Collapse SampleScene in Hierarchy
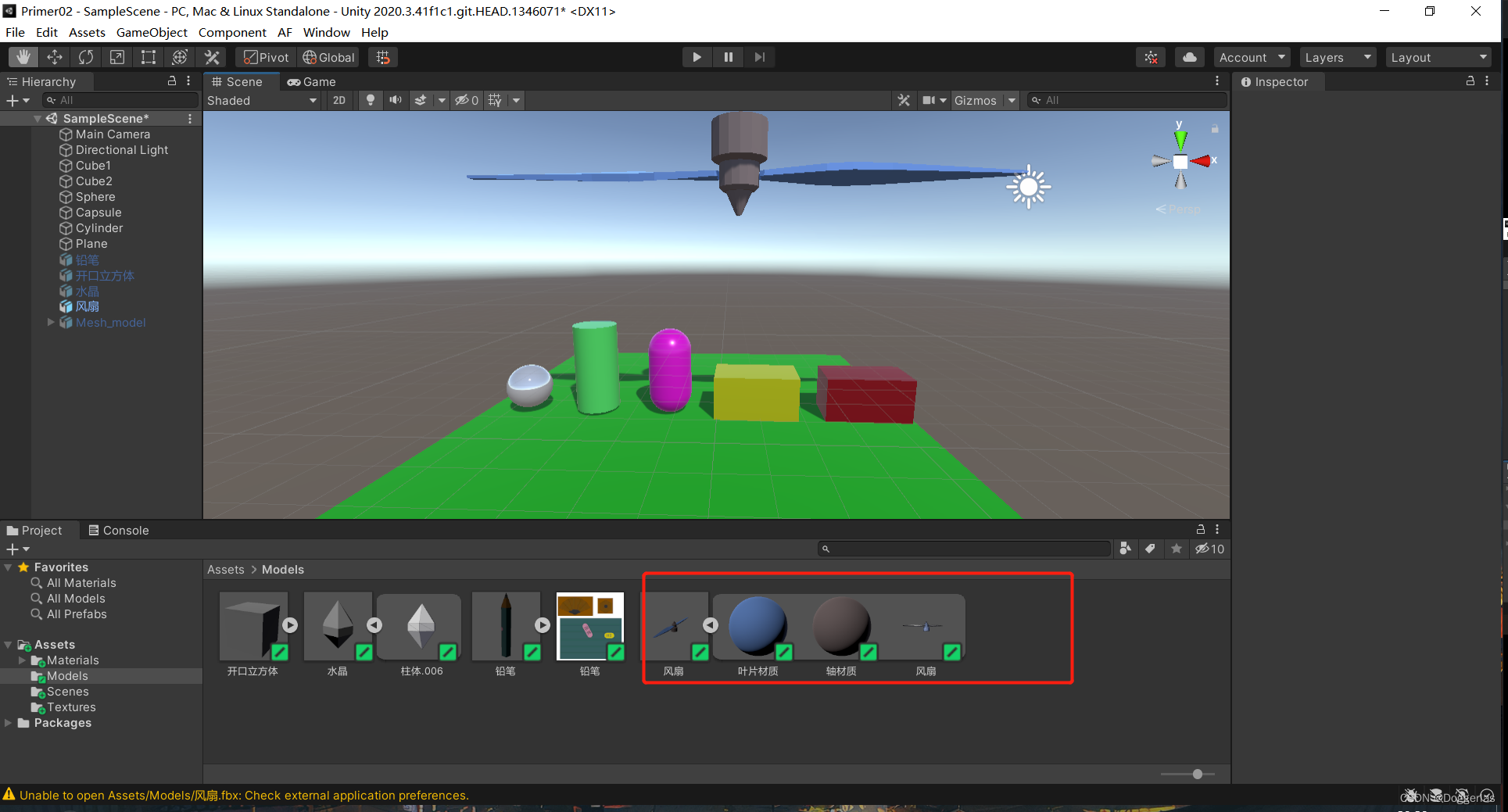 38,119
